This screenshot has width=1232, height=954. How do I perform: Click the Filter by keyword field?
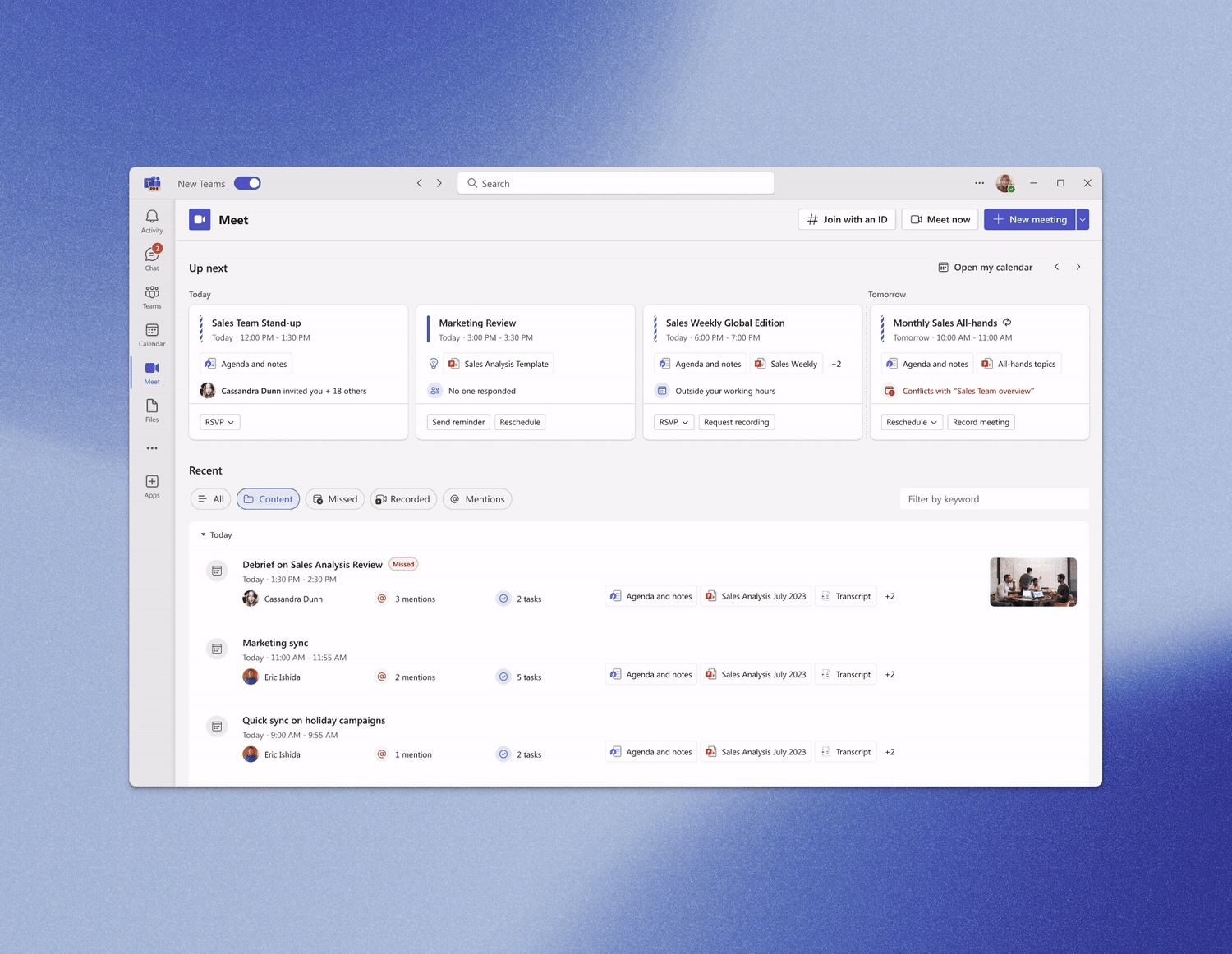pos(995,499)
